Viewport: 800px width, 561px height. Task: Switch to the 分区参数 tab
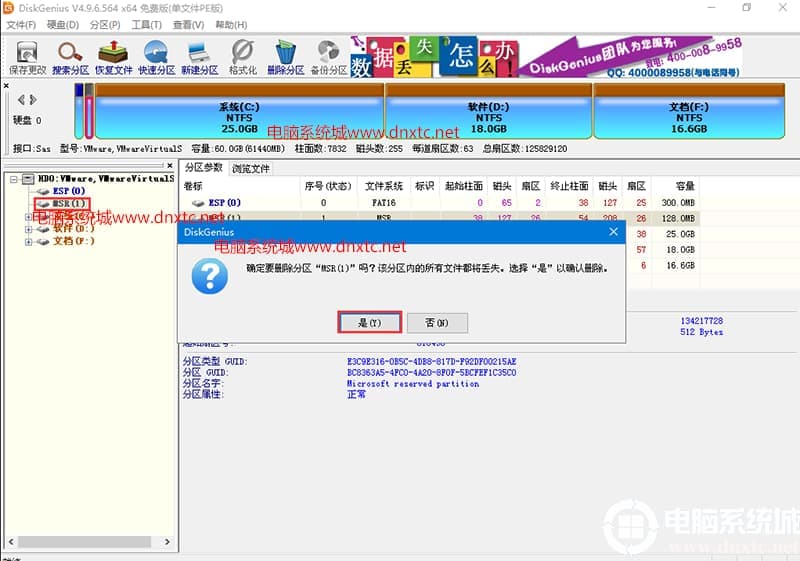click(x=204, y=168)
